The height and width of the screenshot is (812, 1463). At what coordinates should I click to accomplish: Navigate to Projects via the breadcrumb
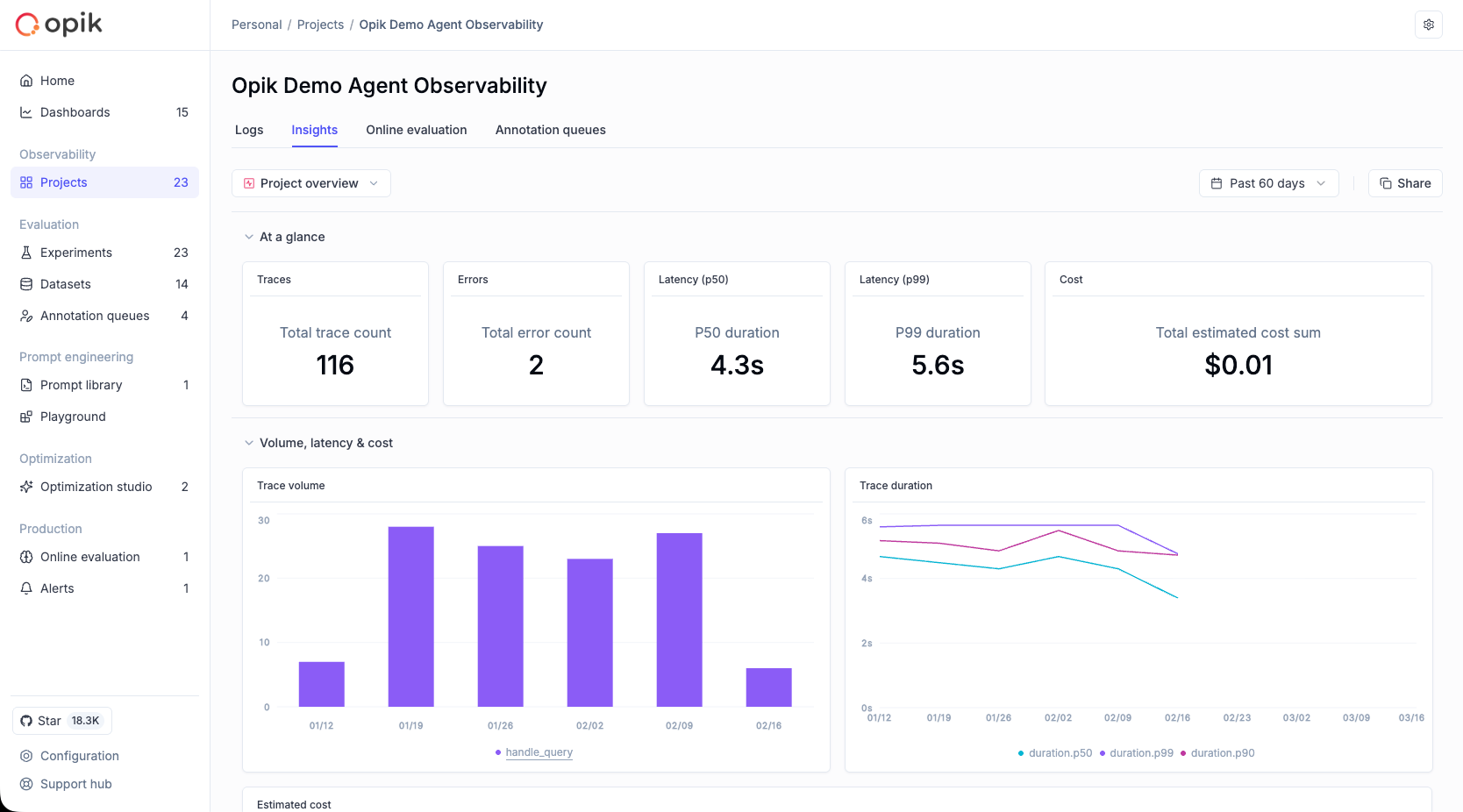click(320, 25)
